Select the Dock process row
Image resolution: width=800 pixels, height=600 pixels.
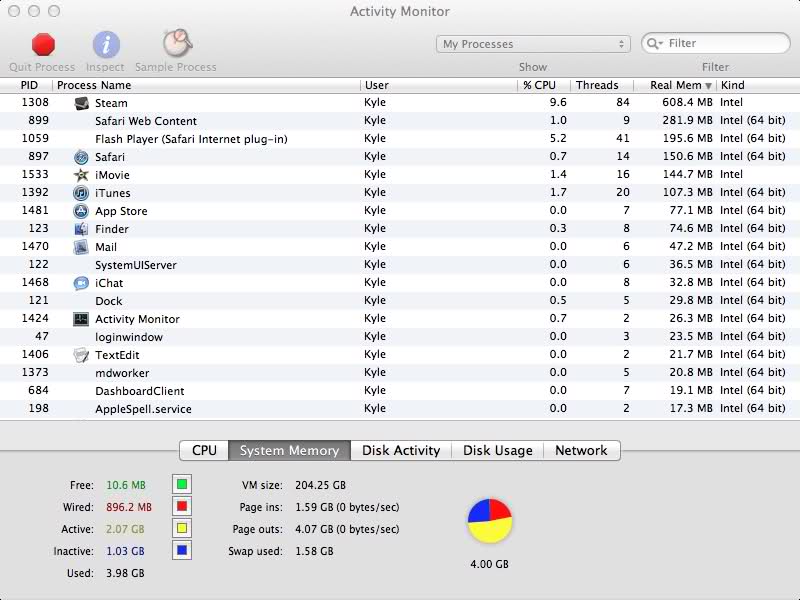coord(400,301)
